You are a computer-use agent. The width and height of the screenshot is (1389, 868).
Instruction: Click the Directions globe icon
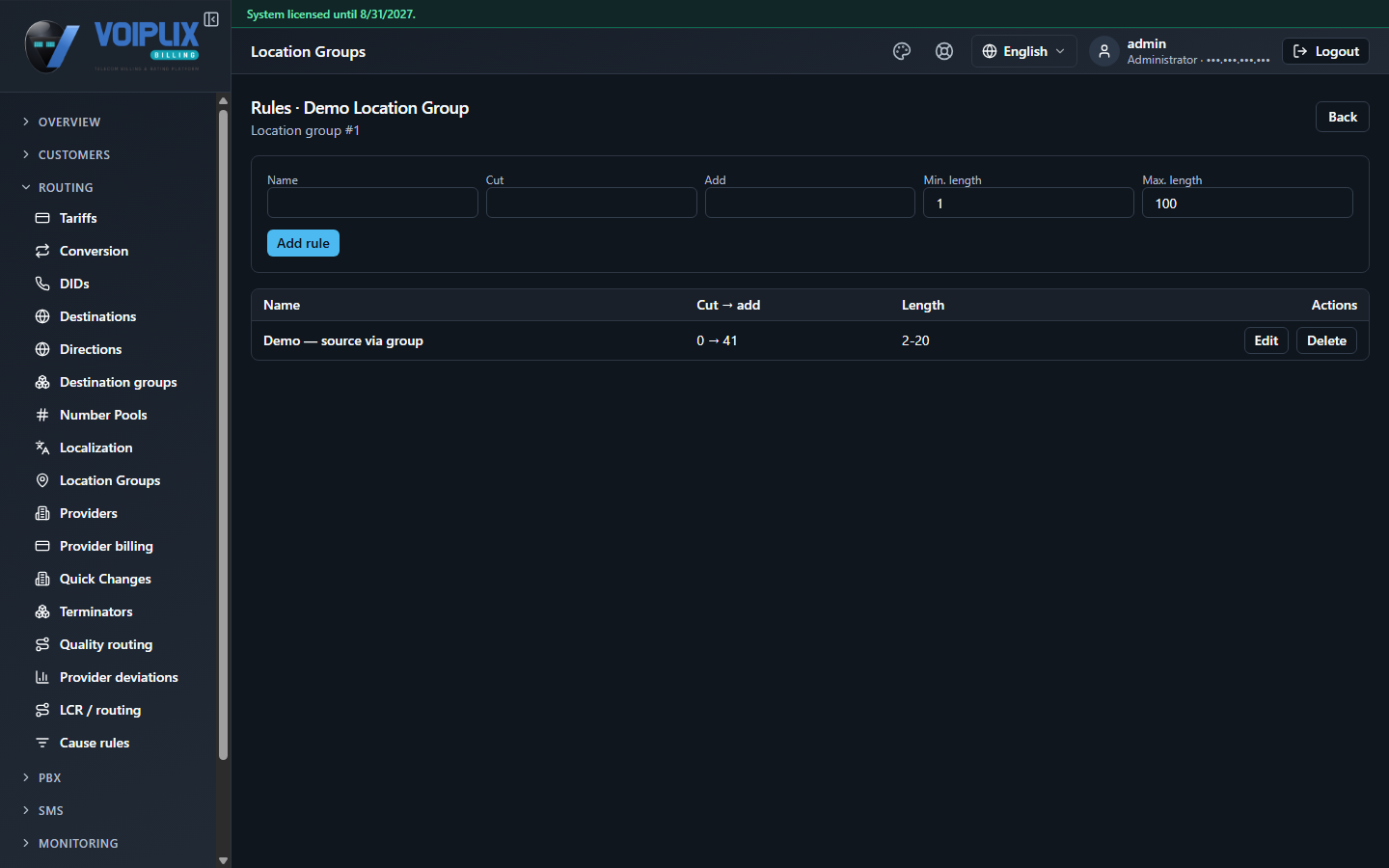[x=42, y=349]
